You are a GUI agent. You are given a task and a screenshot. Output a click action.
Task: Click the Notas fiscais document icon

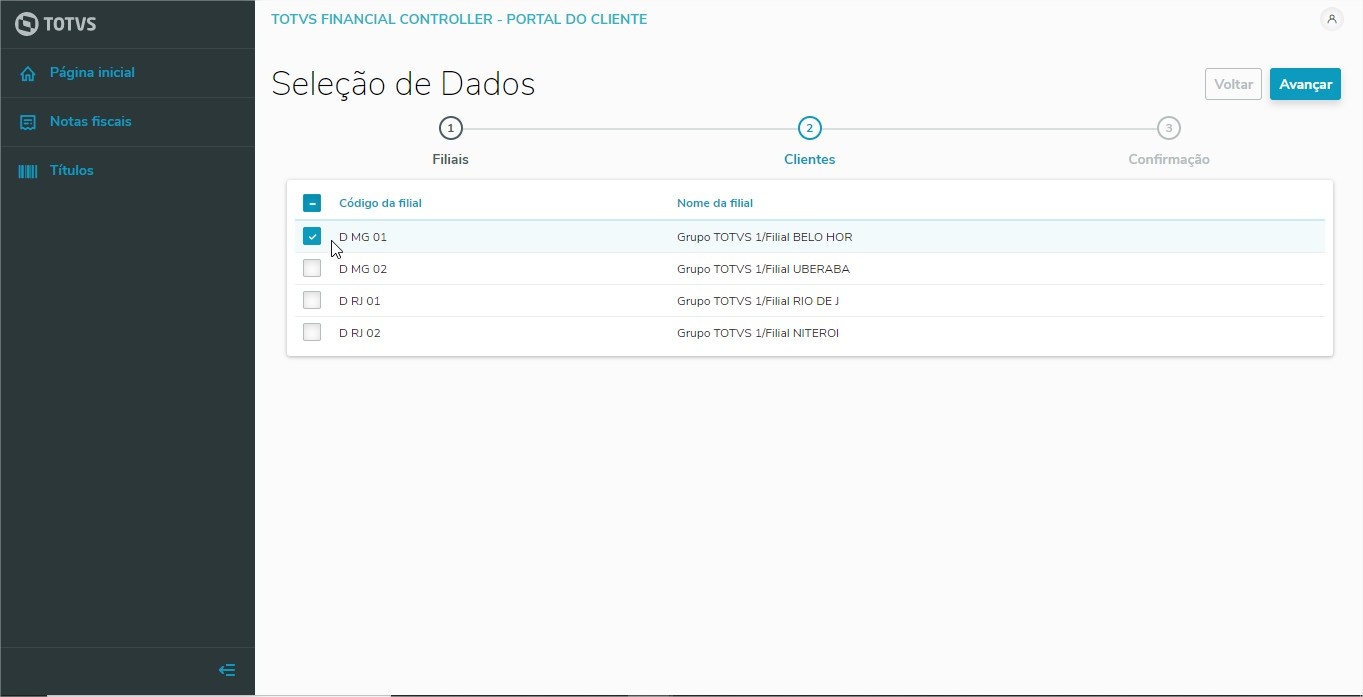[x=28, y=122]
